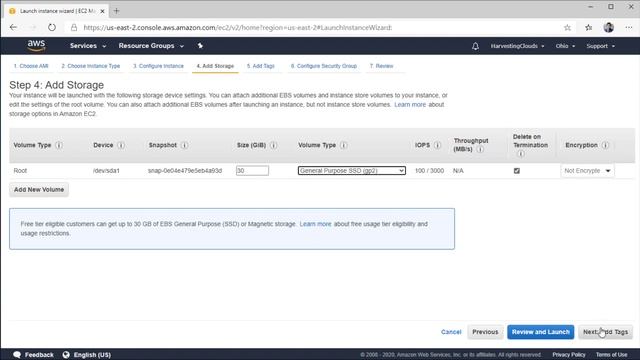Open the browser profile avatar

coord(609,27)
